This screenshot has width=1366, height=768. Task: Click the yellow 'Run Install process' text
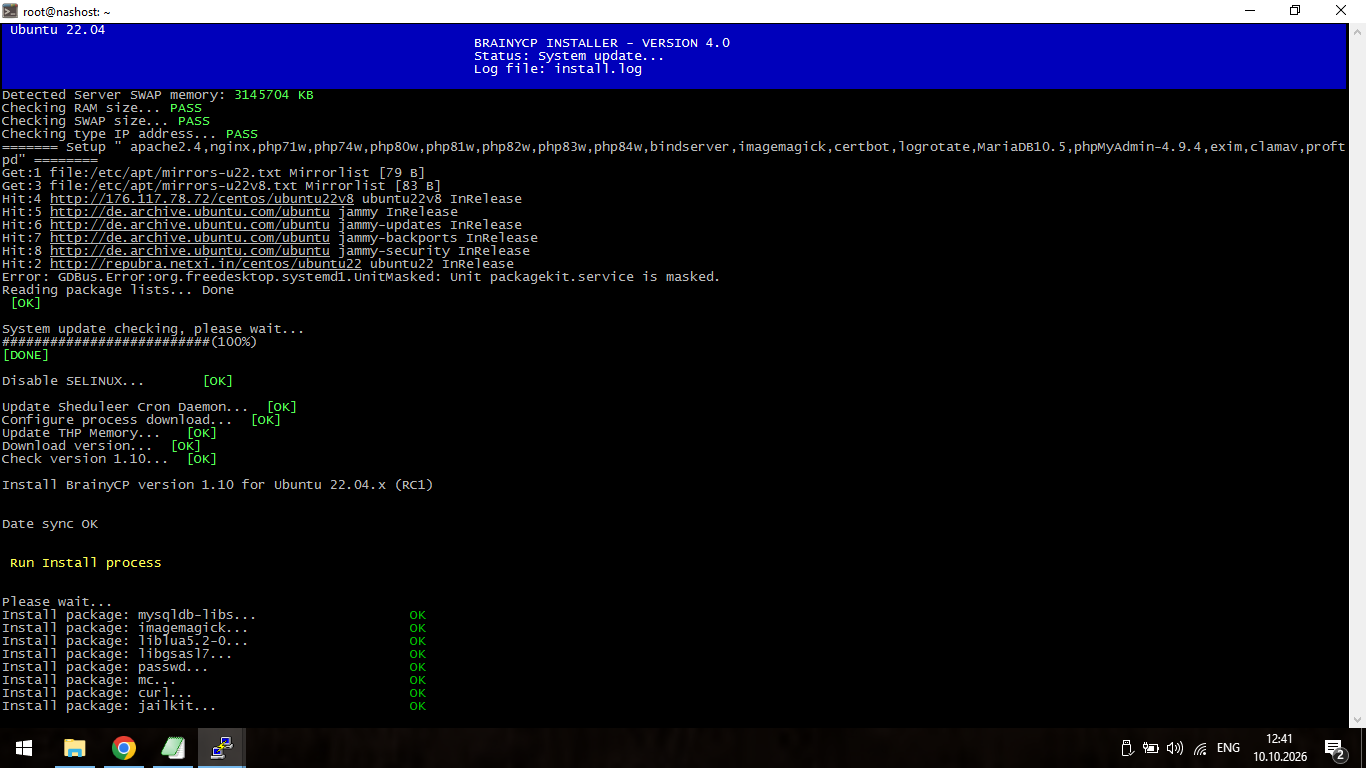[x=86, y=563]
